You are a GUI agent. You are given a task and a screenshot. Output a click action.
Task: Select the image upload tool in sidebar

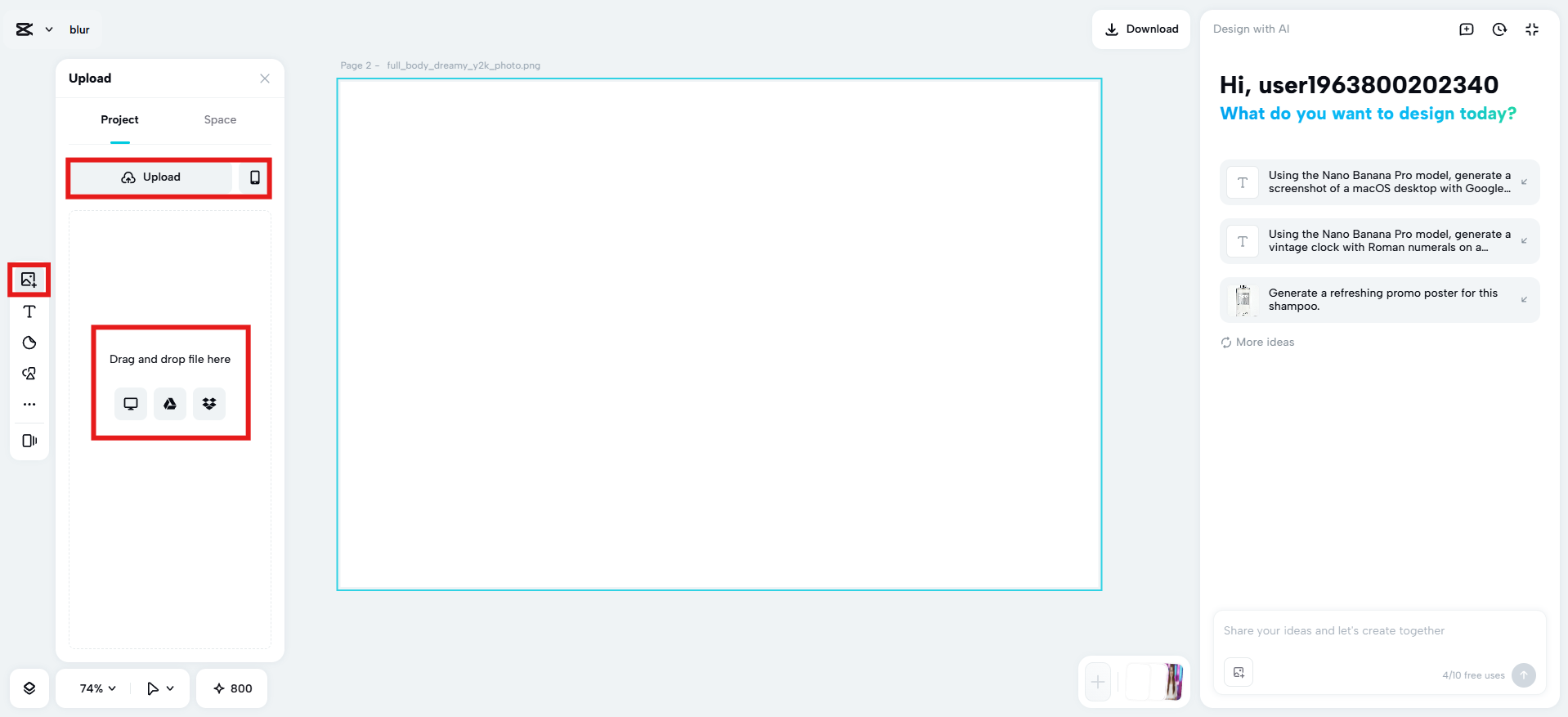point(29,280)
